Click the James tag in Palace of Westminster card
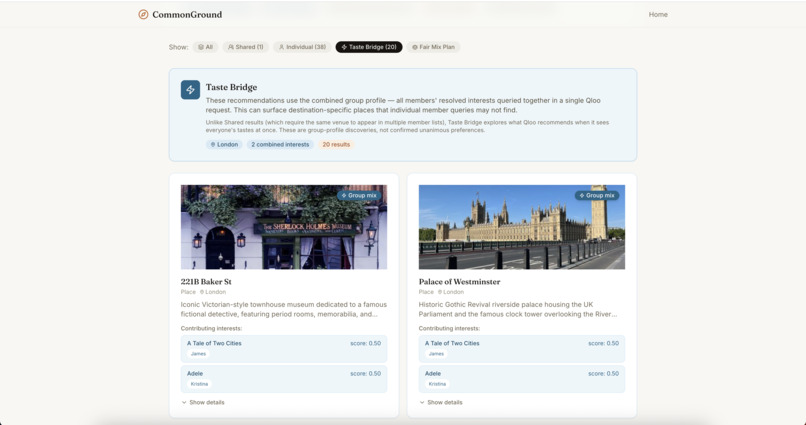This screenshot has width=806, height=425. click(436, 354)
